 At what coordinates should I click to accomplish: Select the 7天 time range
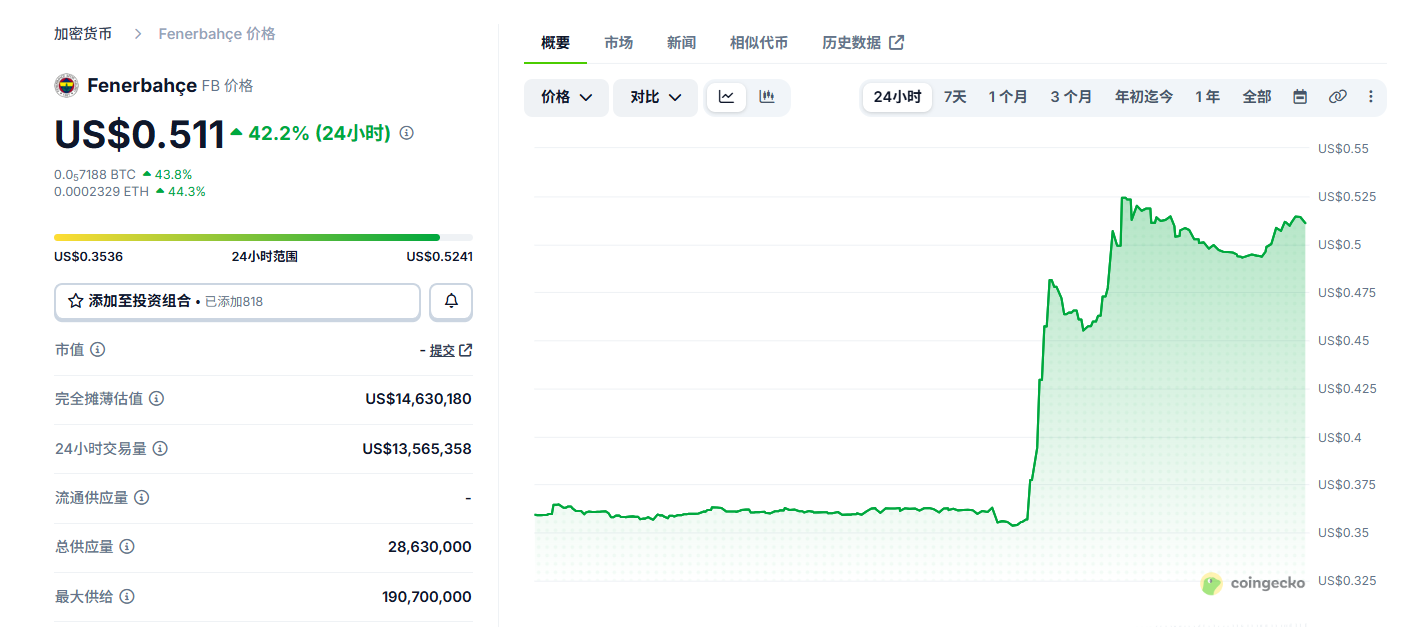click(955, 97)
